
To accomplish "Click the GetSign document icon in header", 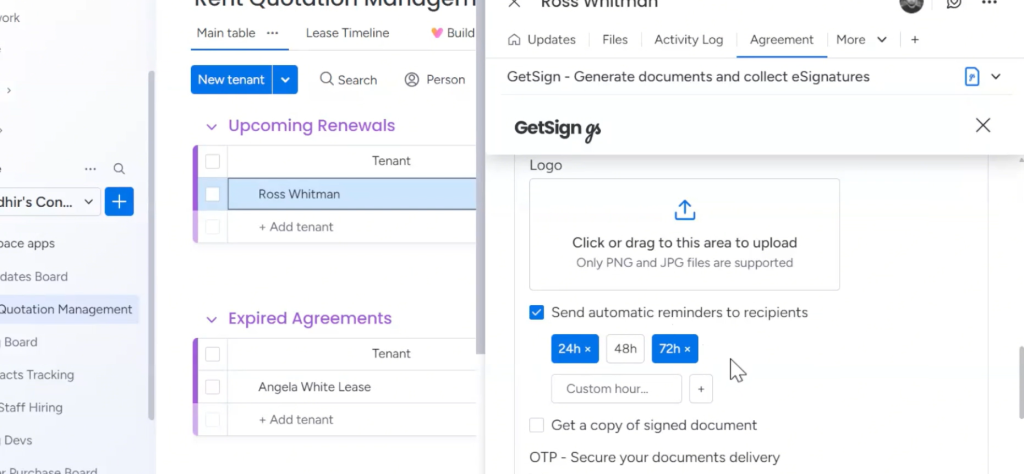I will (972, 76).
